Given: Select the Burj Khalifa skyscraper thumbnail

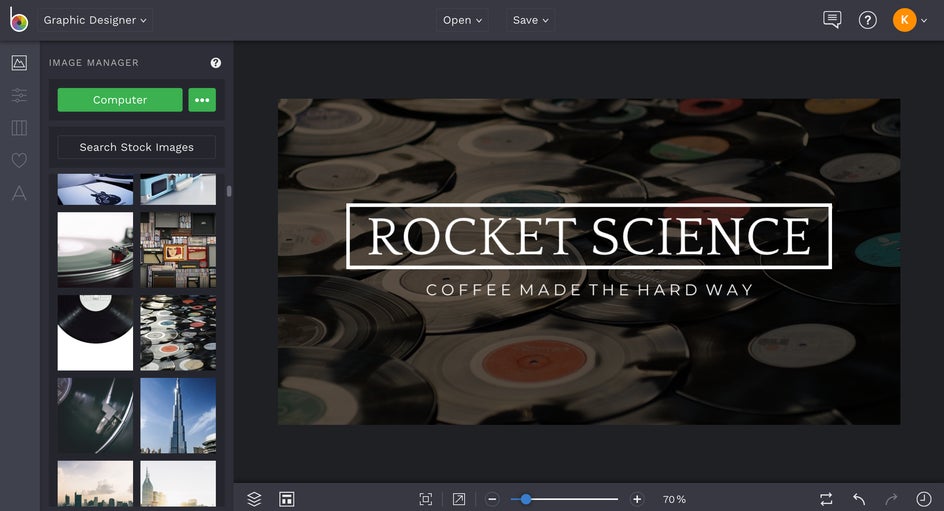Looking at the screenshot, I should (x=178, y=416).
